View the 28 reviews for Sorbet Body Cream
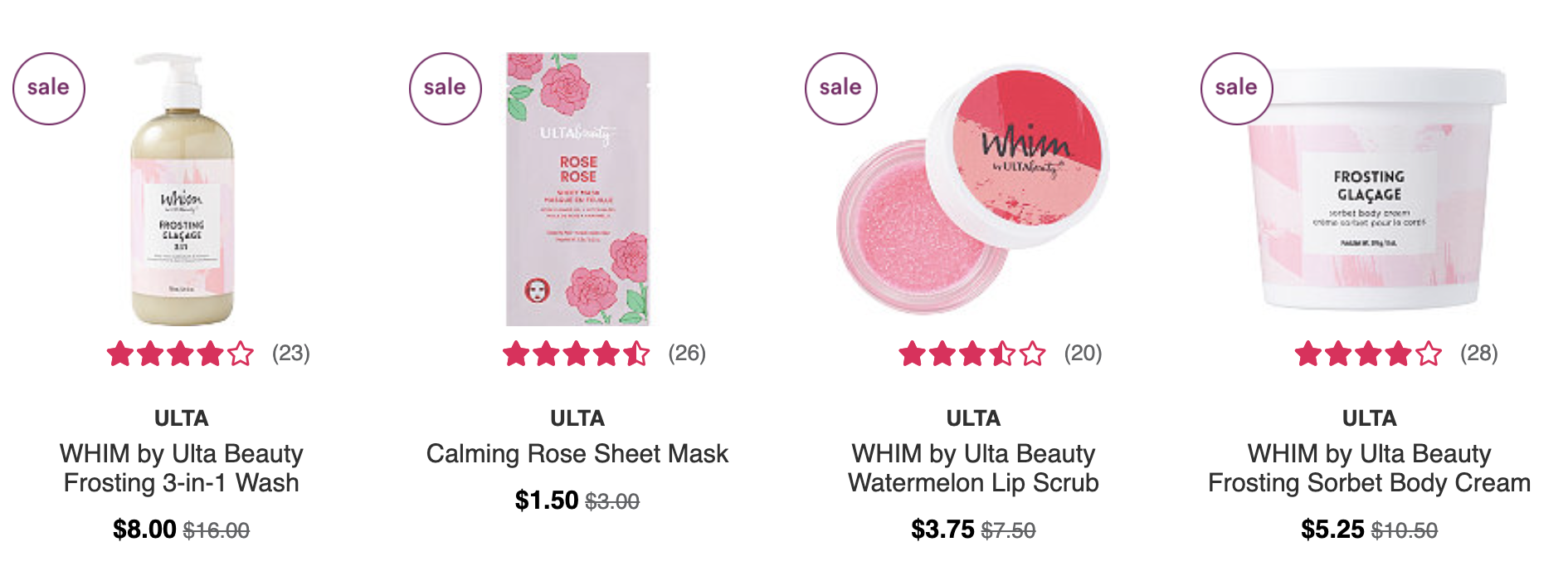The height and width of the screenshot is (586, 1568). [1479, 354]
